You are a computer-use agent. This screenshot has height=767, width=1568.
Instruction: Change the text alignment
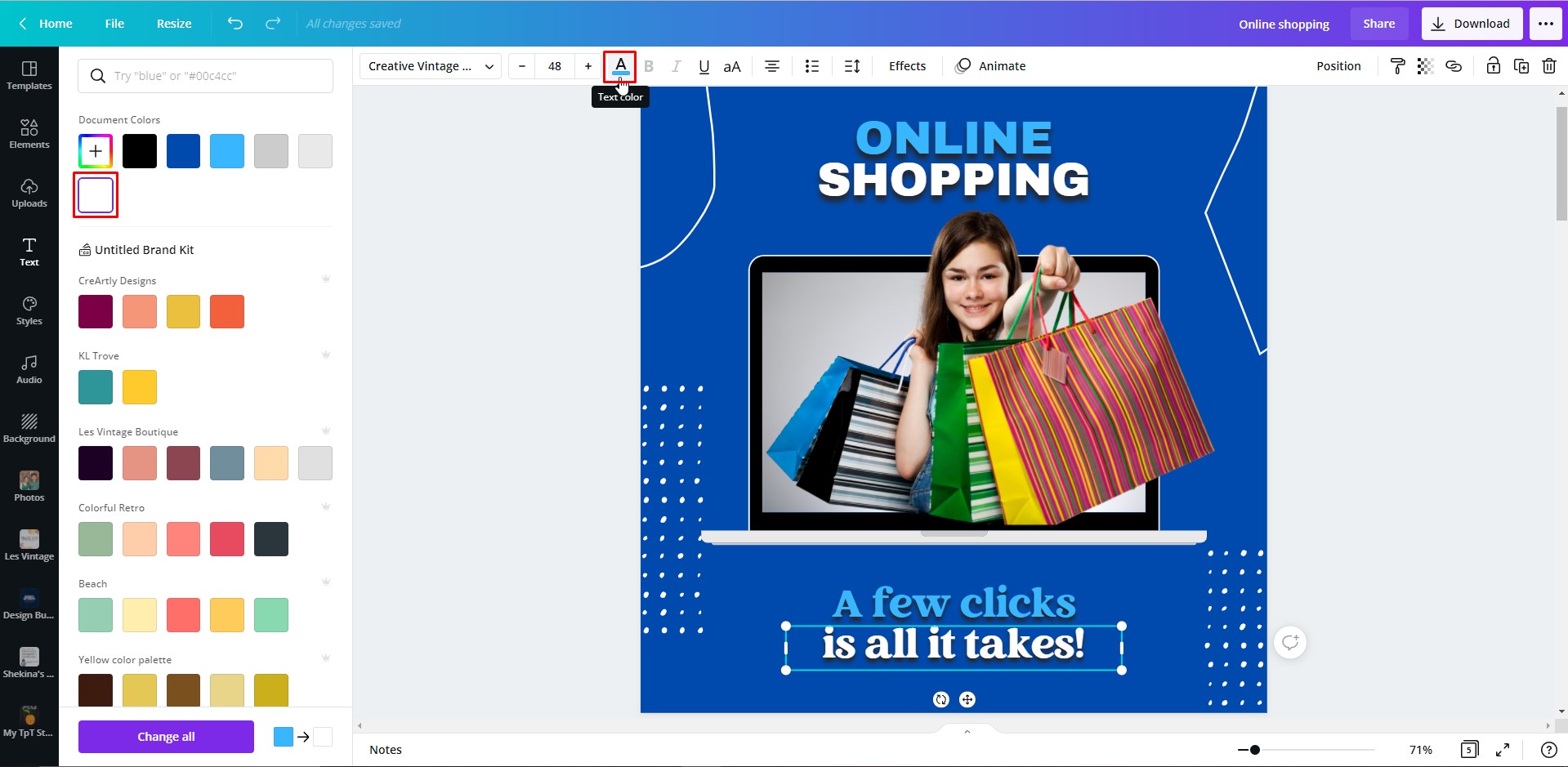[771, 66]
